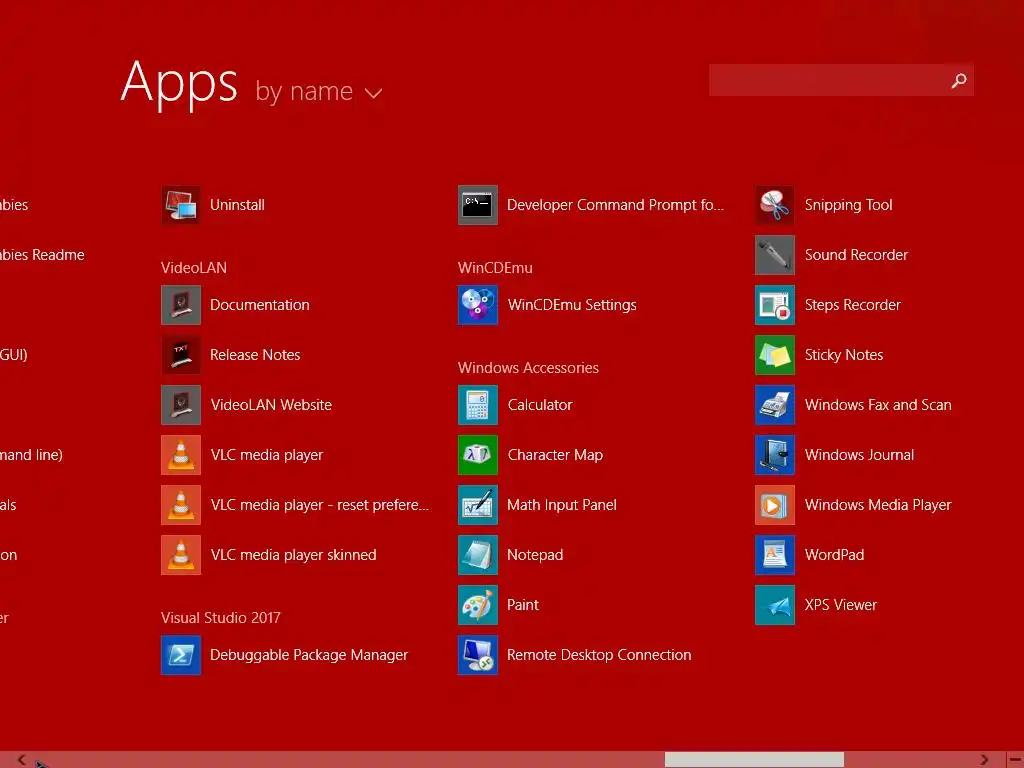Click the chevron next to 'by name'

click(x=374, y=93)
